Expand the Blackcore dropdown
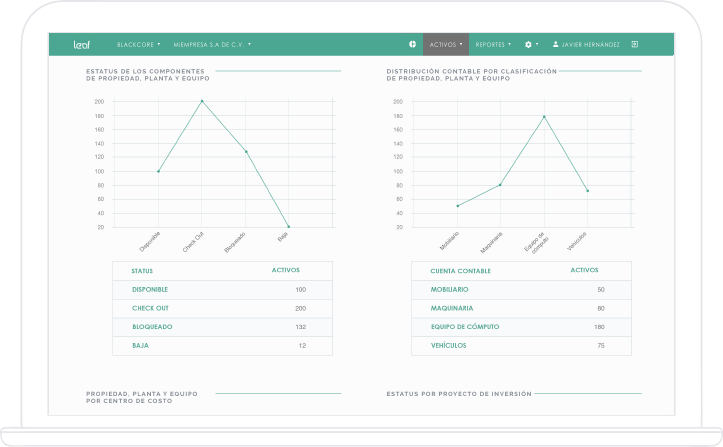Screen dimensions: 723x447 tap(138, 45)
